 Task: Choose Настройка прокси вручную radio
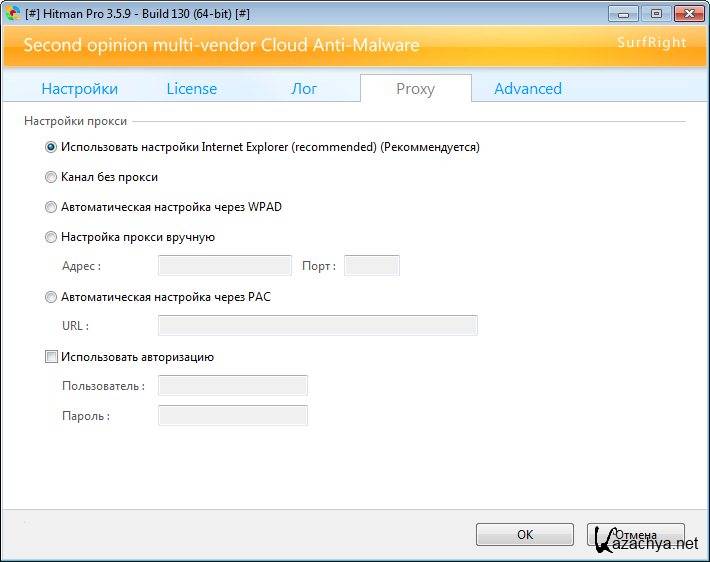(51, 237)
